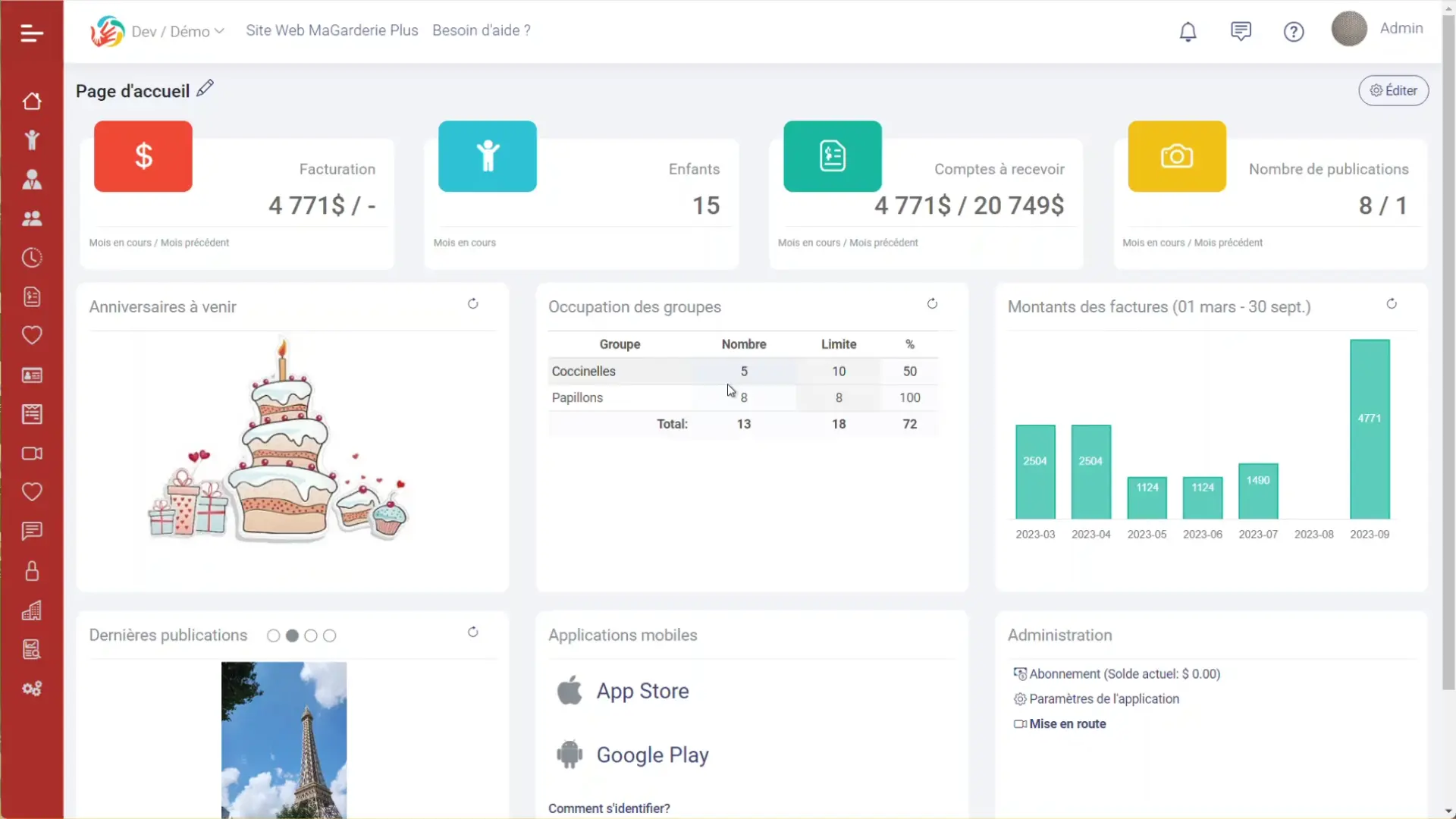Viewport: 1456px width, 819px height.
Task: Open the messages chat icon in header
Action: click(x=1241, y=32)
